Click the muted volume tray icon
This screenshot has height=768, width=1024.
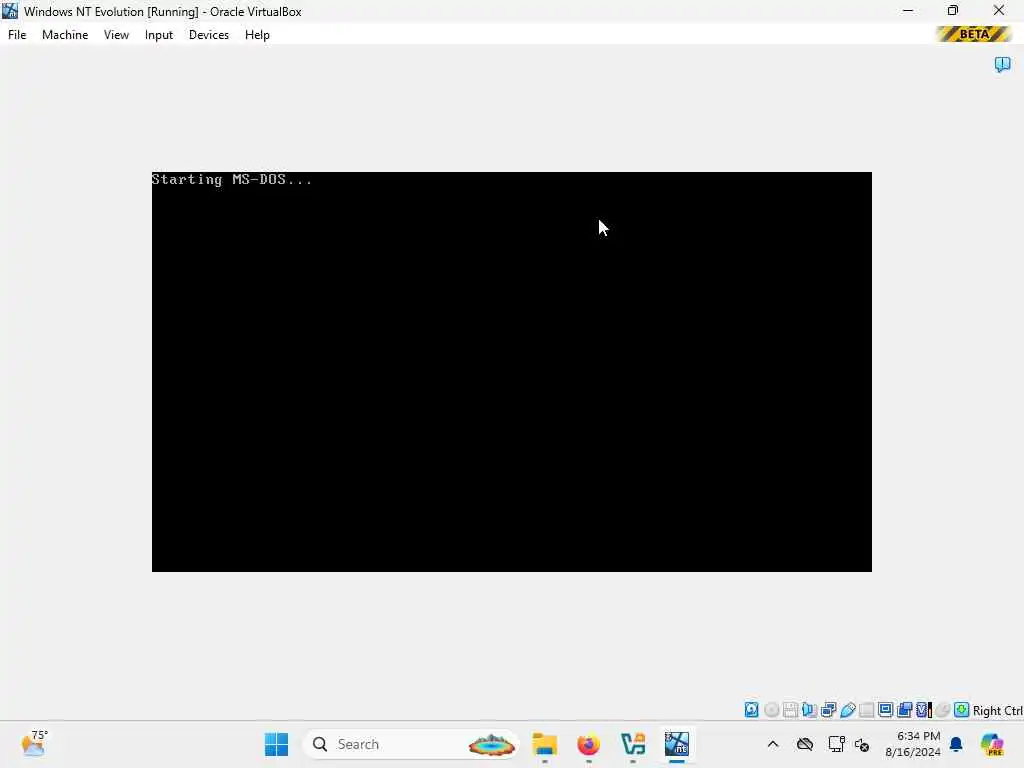coord(862,745)
